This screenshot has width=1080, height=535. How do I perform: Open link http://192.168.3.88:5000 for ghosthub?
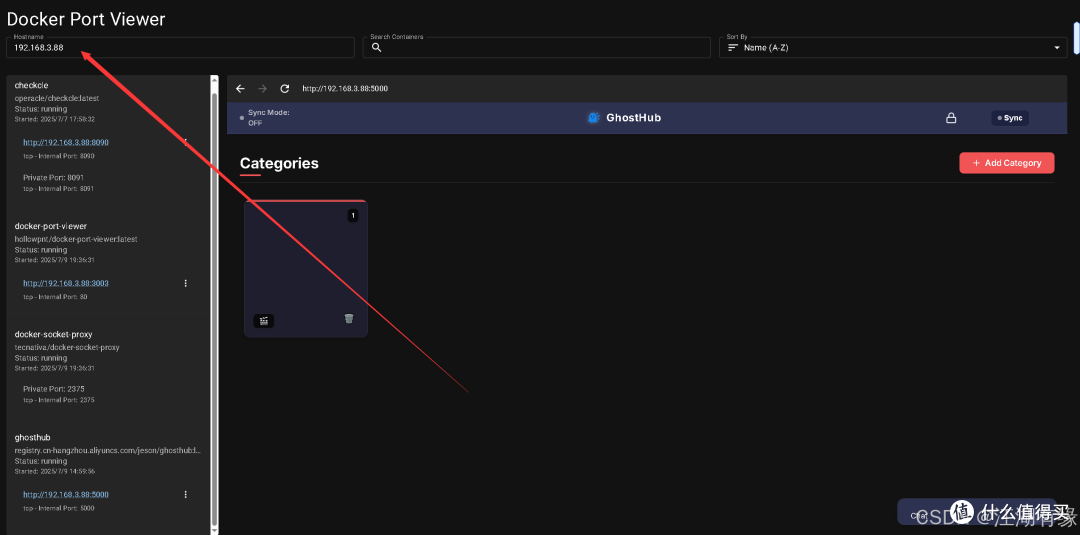pos(65,494)
